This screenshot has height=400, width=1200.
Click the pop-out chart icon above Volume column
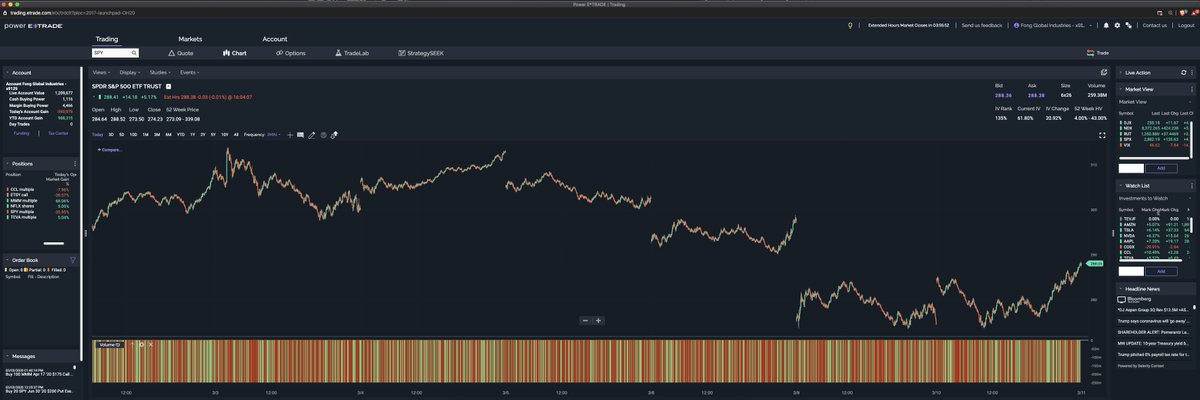pos(1103,73)
